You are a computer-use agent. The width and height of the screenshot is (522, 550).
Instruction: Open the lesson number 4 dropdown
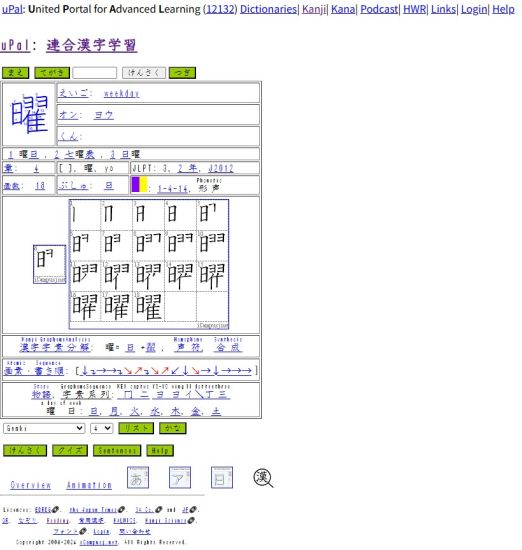click(102, 428)
